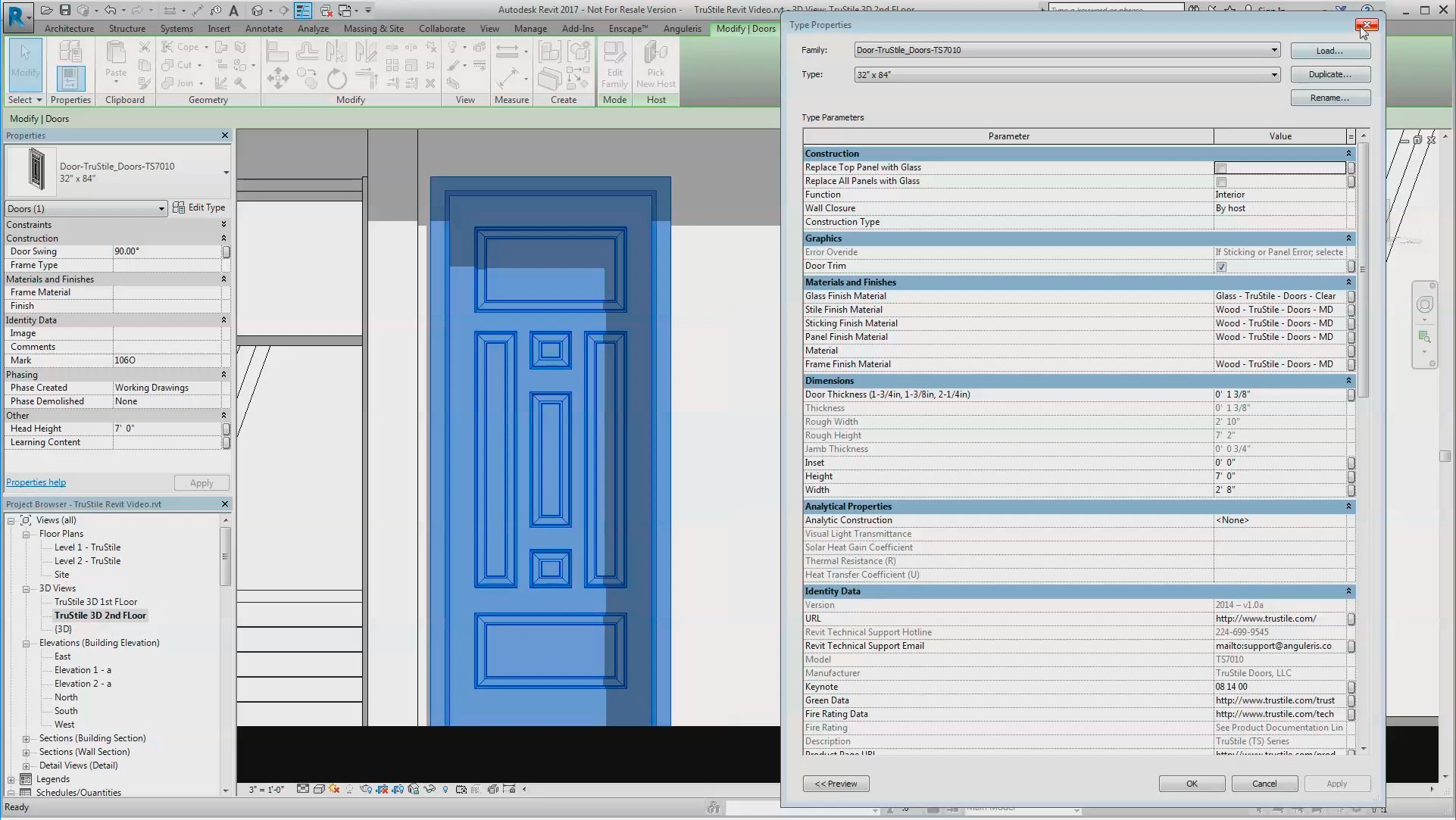The image size is (1456, 820).
Task: Click the Duplicate... button
Action: coord(1330,74)
